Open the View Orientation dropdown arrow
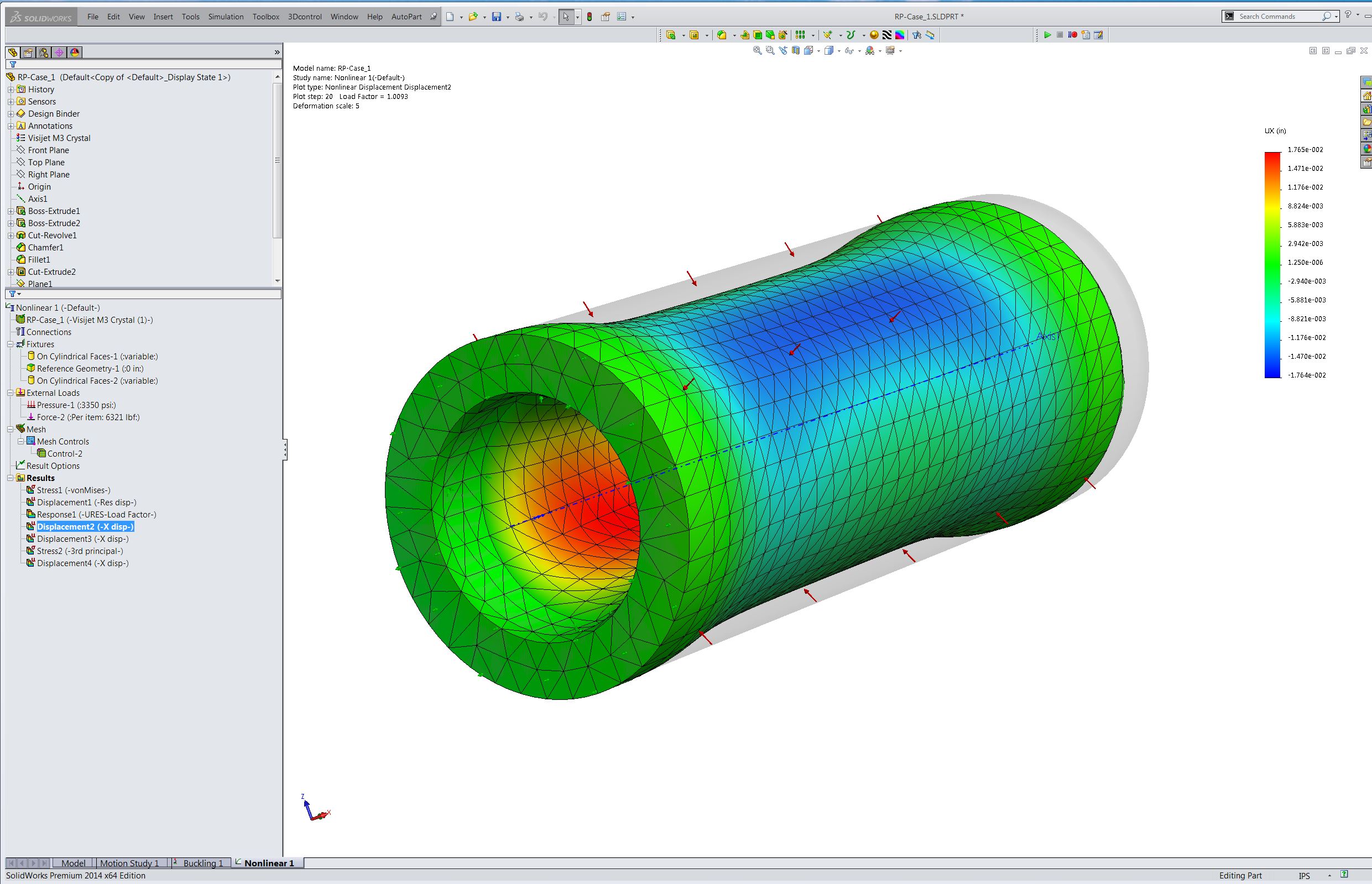Screen dimensions: 1372x884 coord(819,51)
